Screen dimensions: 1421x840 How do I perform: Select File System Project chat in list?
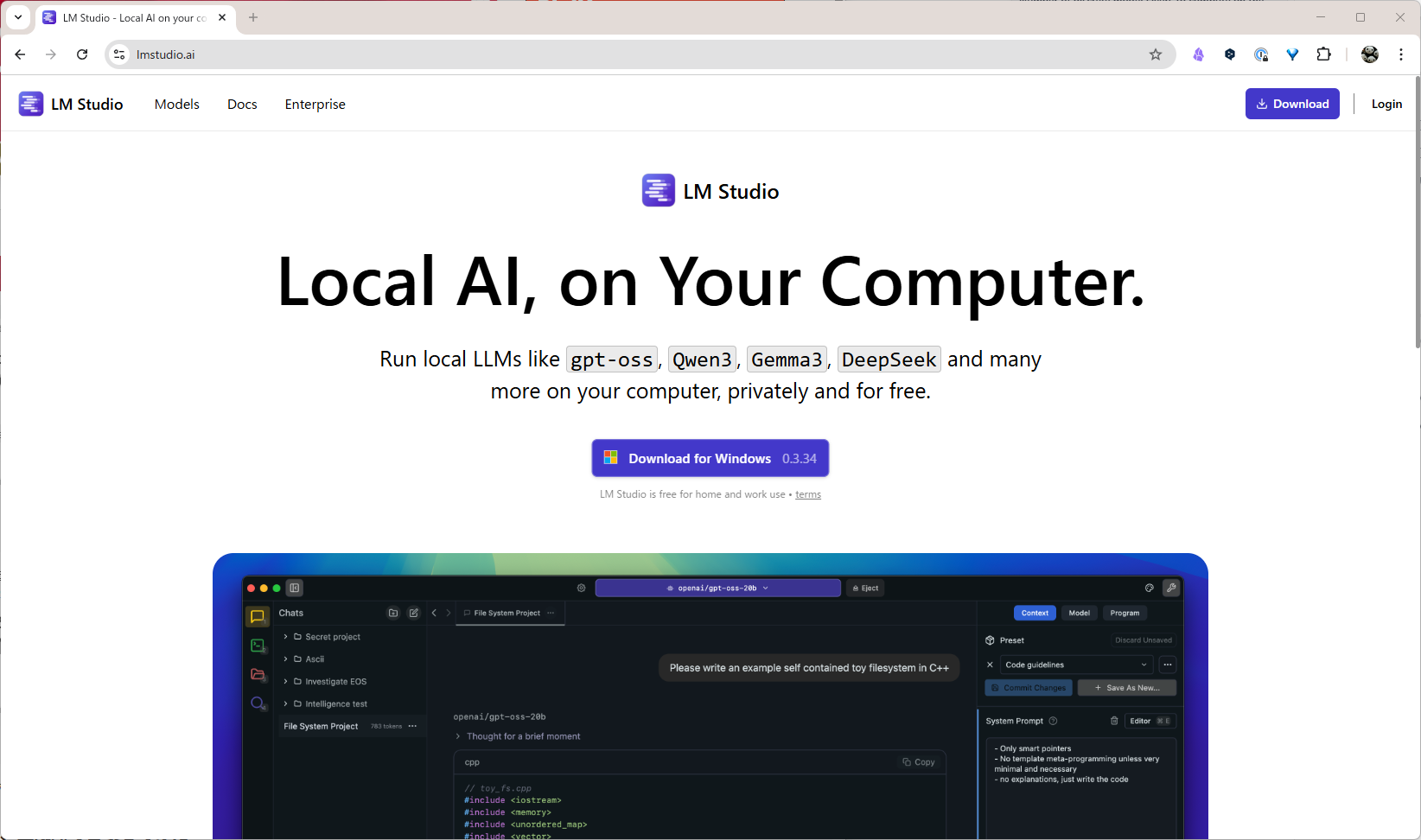[350, 726]
